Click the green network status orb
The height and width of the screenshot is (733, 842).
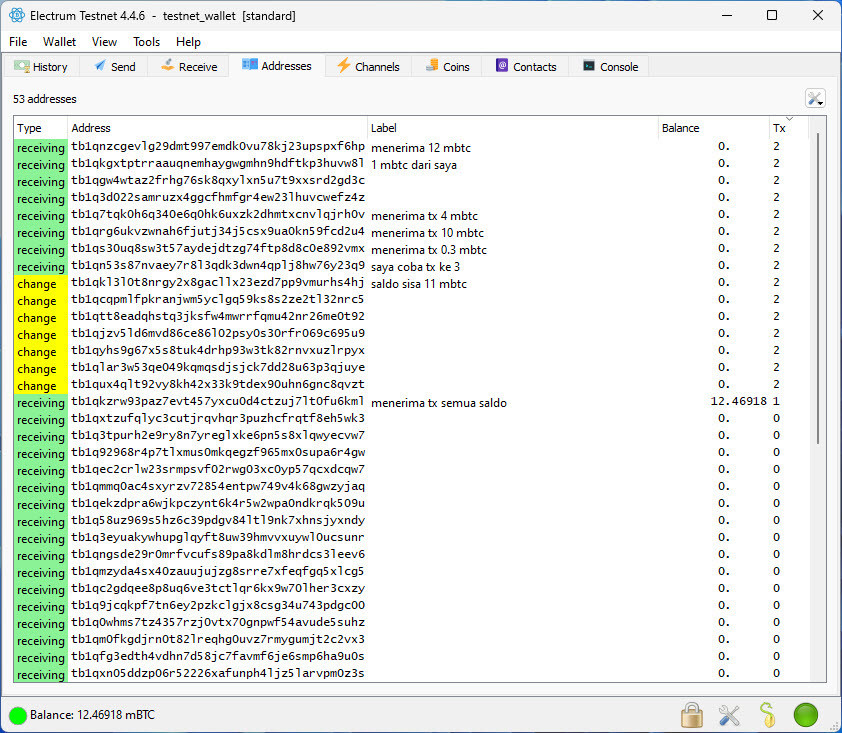[x=805, y=715]
